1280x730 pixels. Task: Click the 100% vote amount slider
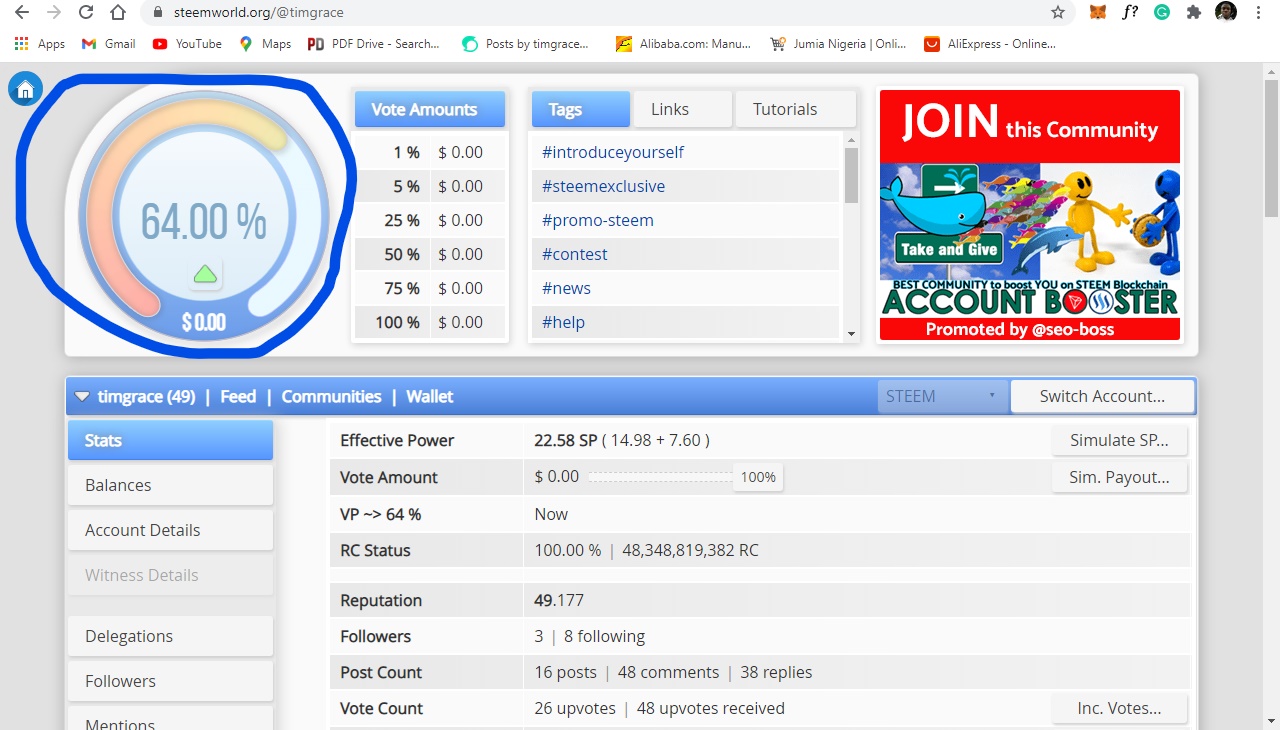[x=758, y=477]
